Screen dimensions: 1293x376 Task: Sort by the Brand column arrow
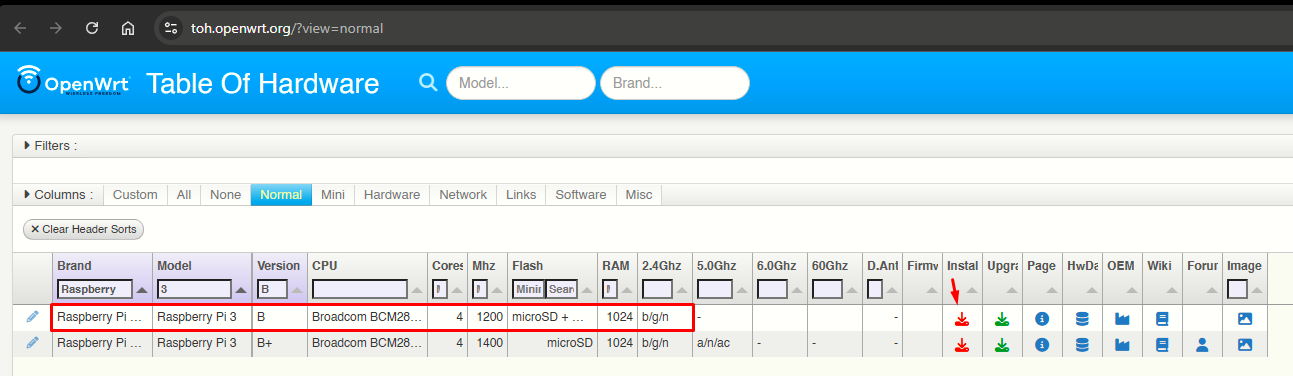(x=141, y=289)
